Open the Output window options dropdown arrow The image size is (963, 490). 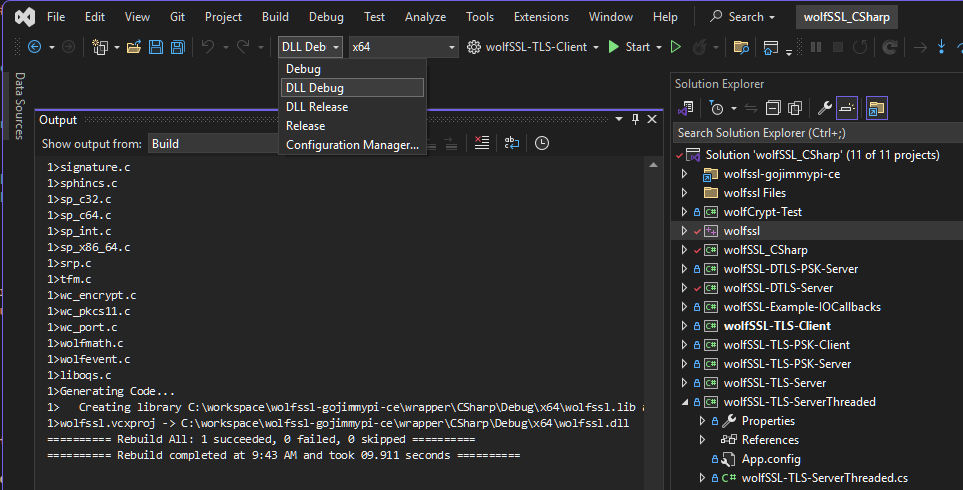pyautogui.click(x=619, y=119)
